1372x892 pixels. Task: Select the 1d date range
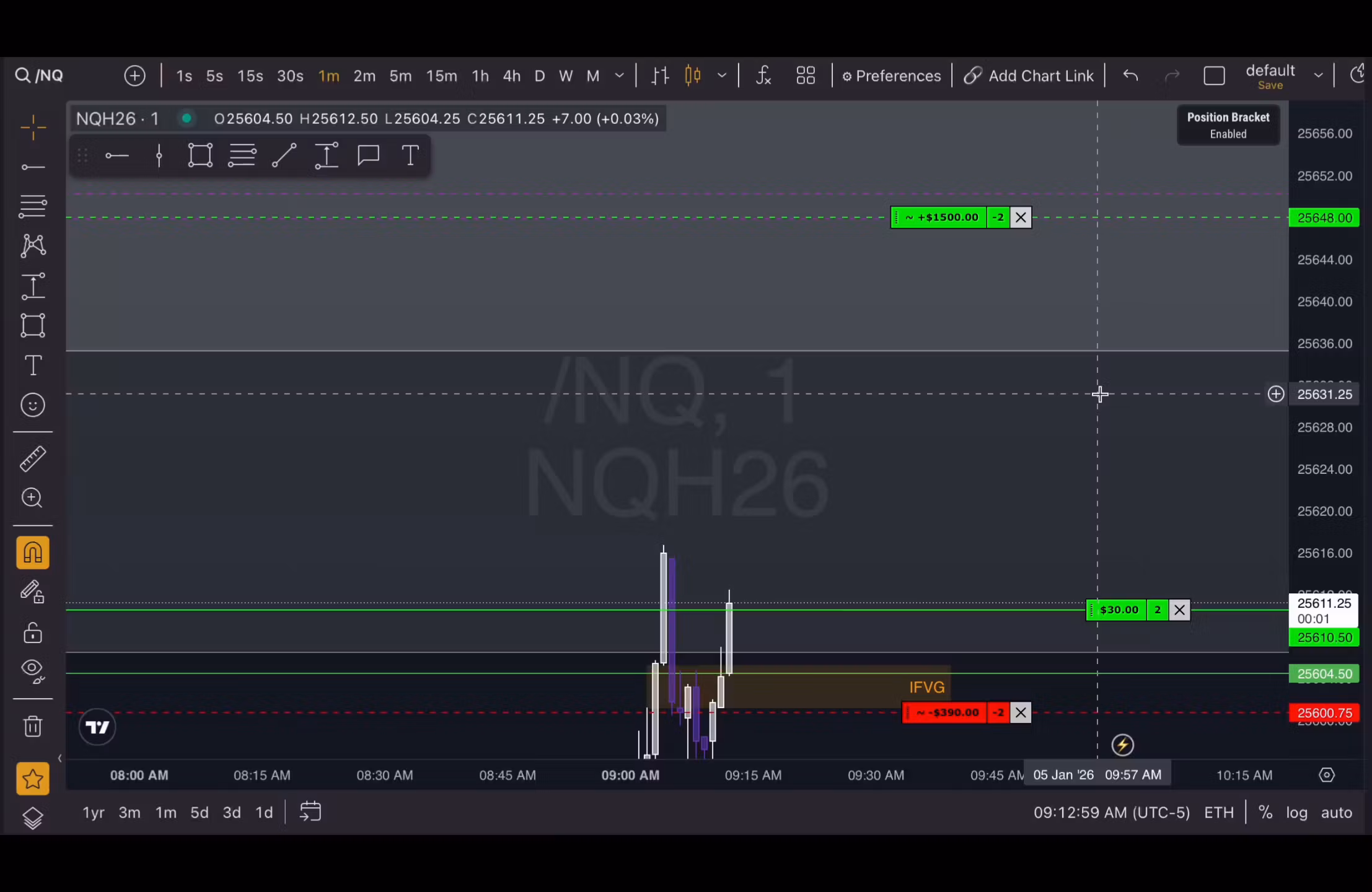click(264, 812)
